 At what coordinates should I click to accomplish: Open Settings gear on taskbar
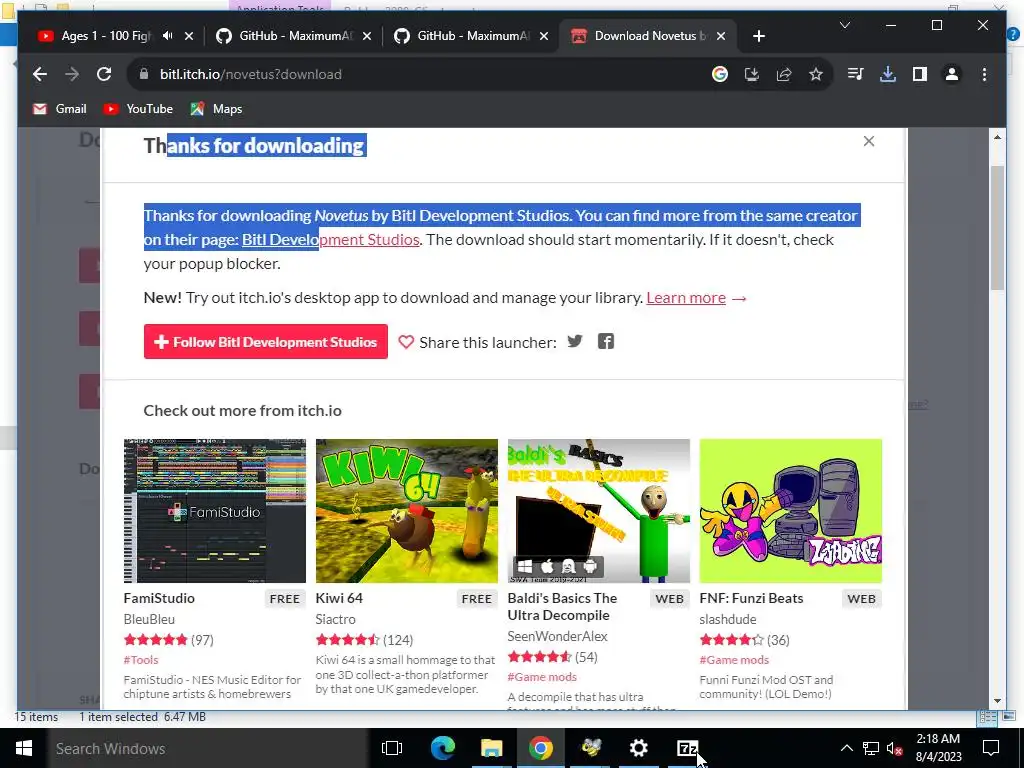pos(638,748)
